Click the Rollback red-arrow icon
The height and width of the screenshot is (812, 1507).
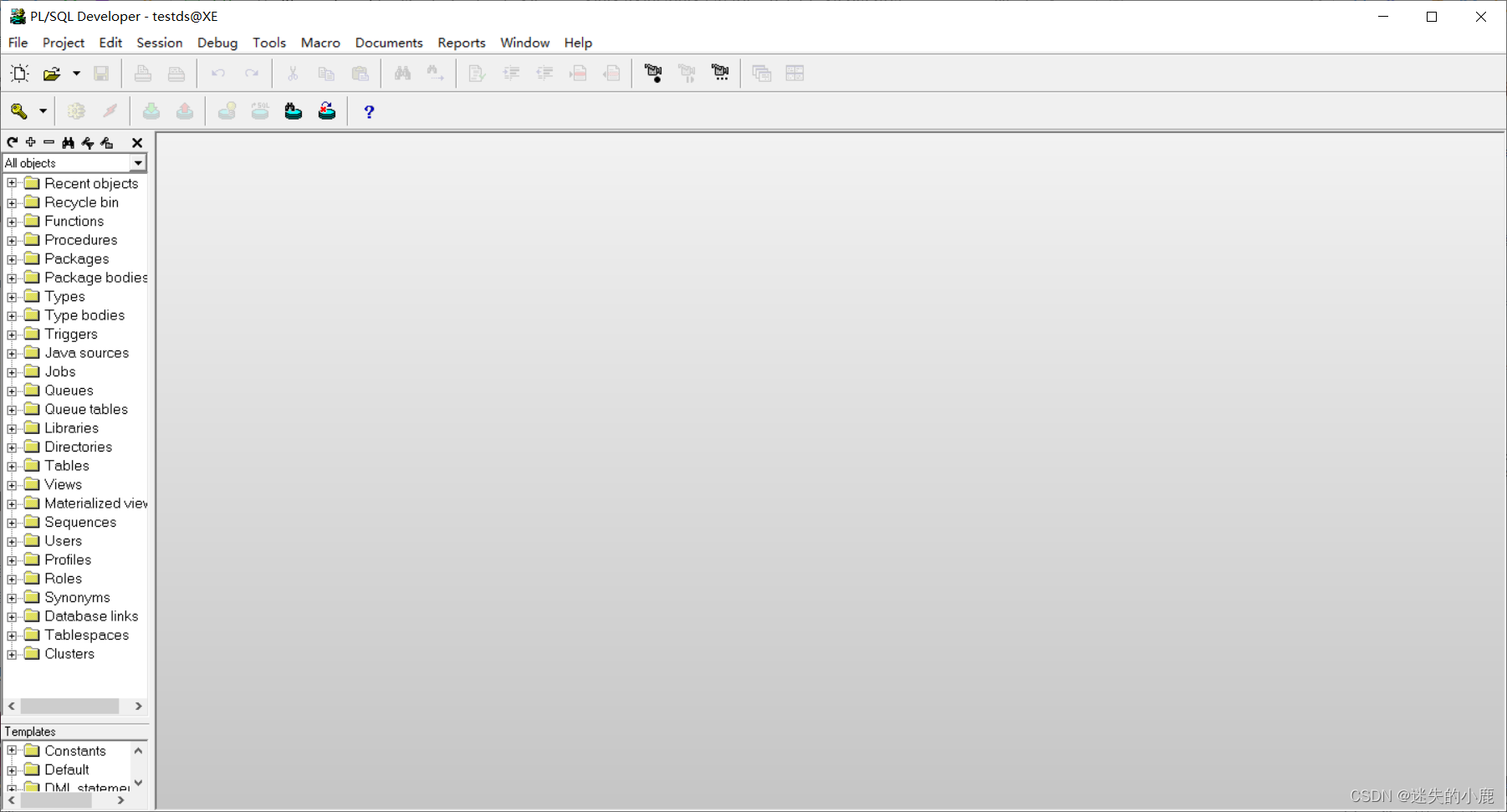[185, 111]
